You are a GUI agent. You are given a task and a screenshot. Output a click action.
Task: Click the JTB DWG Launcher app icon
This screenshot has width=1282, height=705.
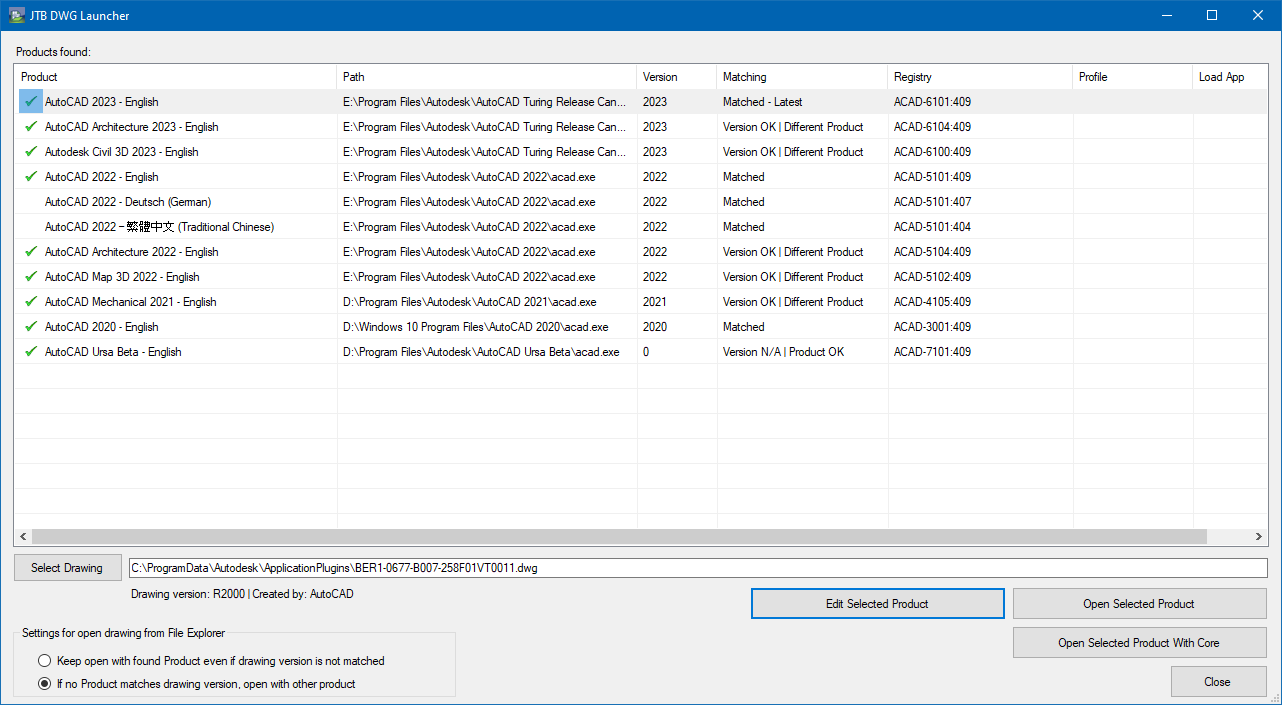point(17,15)
